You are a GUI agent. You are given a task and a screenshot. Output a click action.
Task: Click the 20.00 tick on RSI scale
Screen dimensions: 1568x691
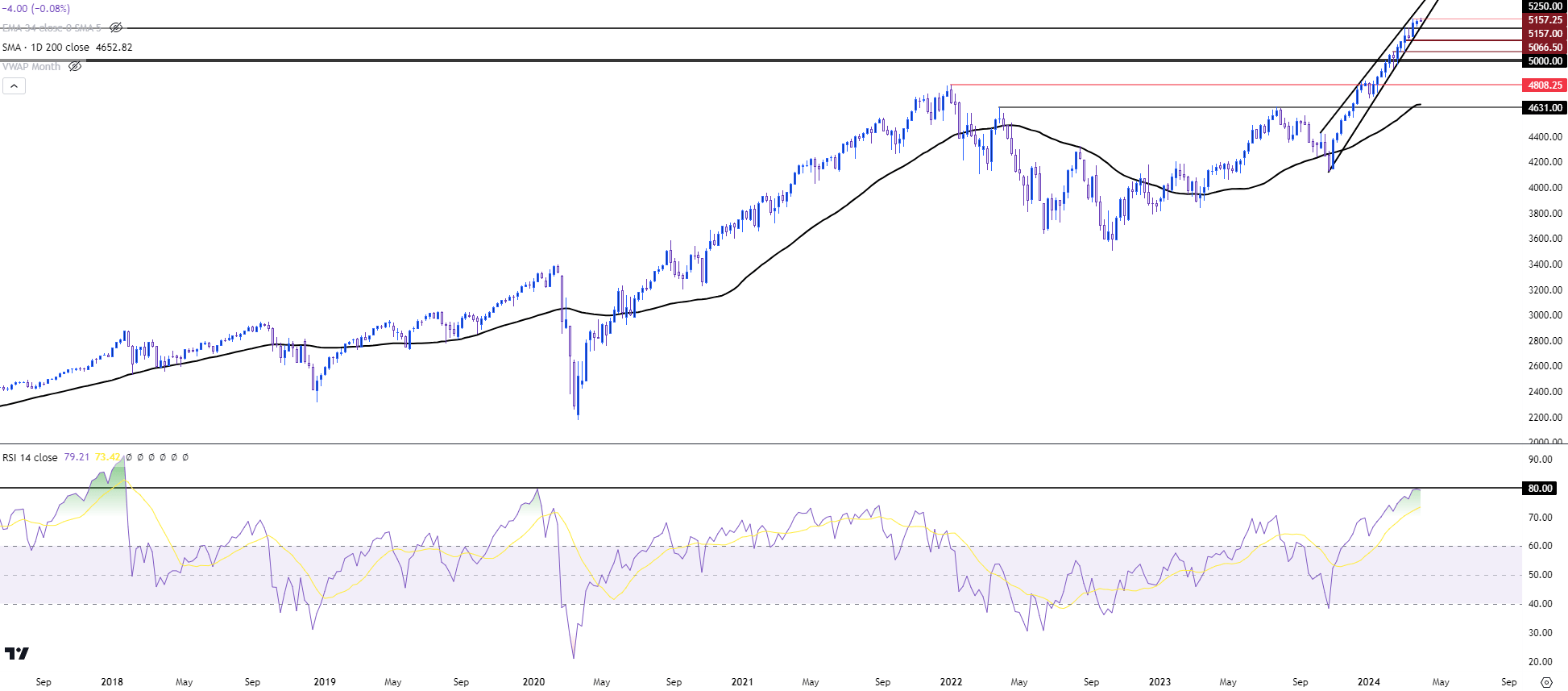click(x=1540, y=662)
